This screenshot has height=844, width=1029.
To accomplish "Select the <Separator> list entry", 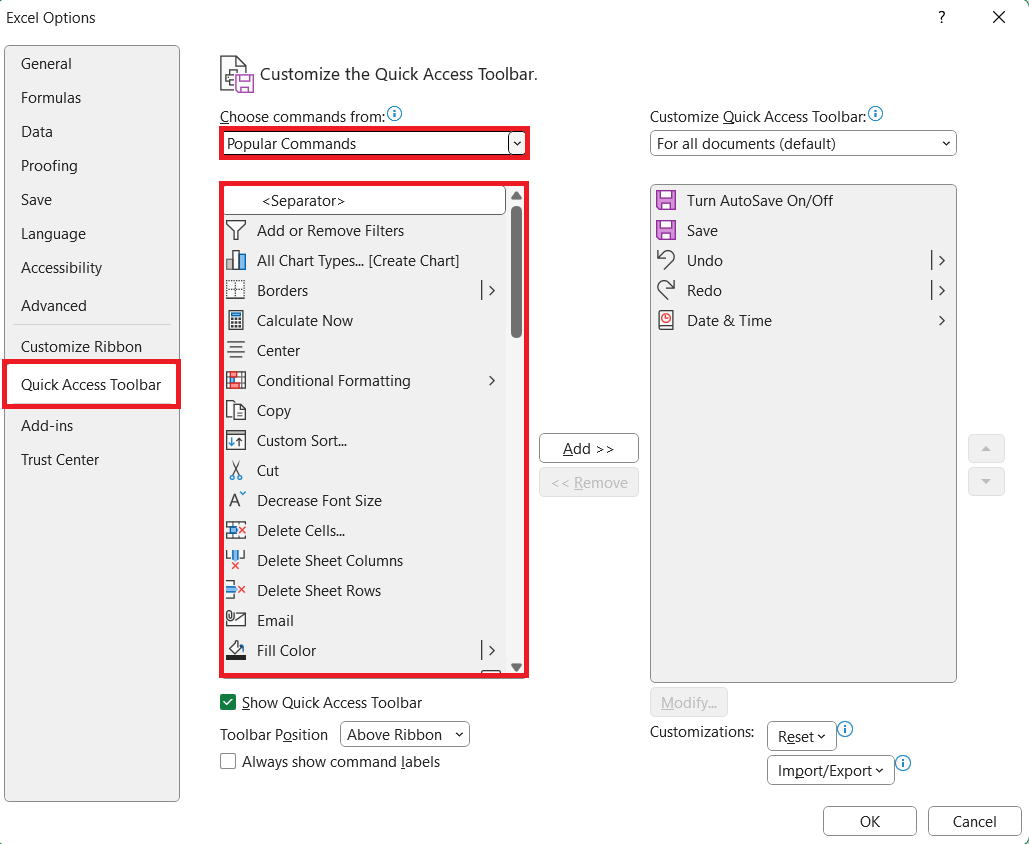I will (x=365, y=200).
